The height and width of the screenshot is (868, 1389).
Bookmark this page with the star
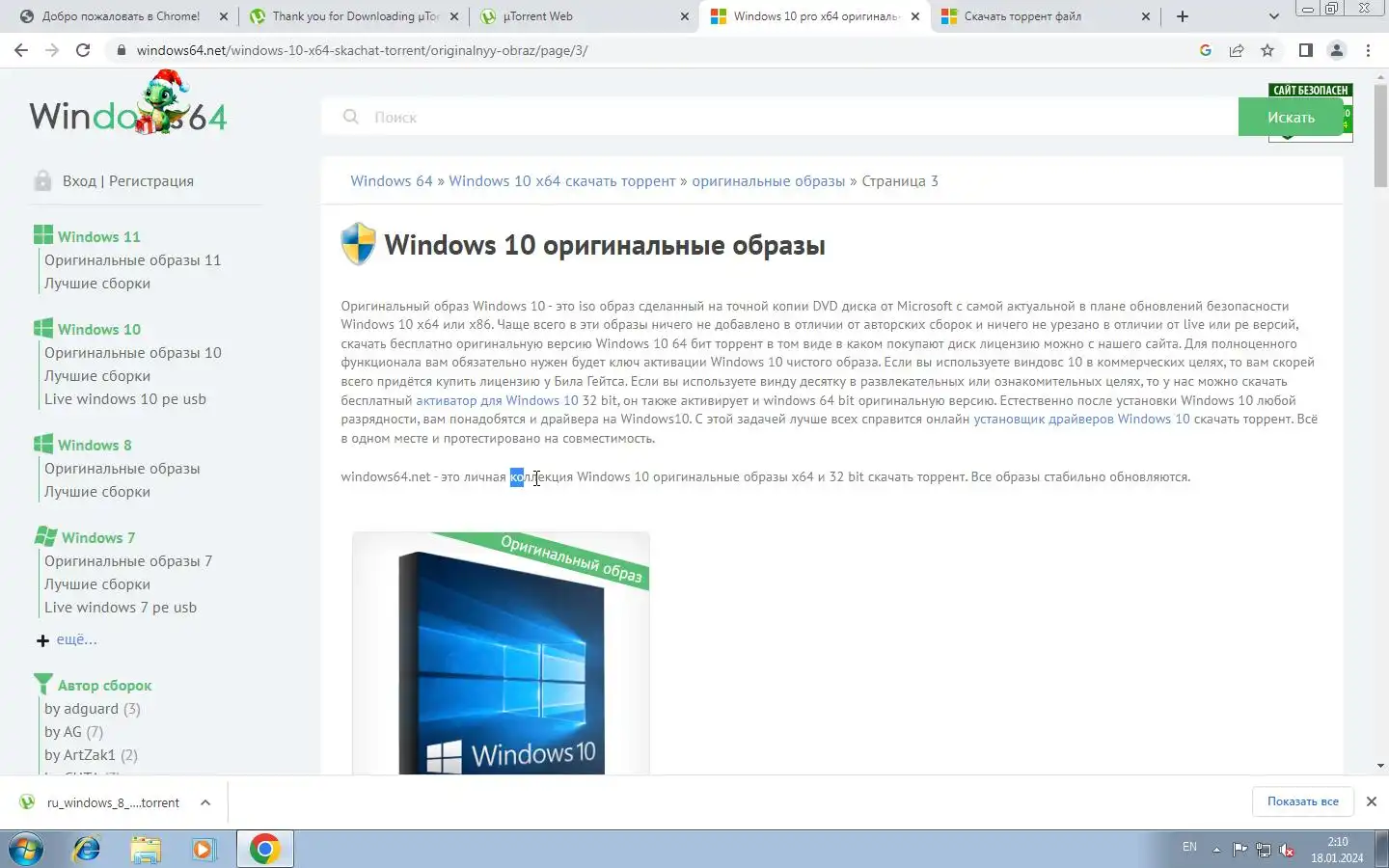(x=1267, y=50)
